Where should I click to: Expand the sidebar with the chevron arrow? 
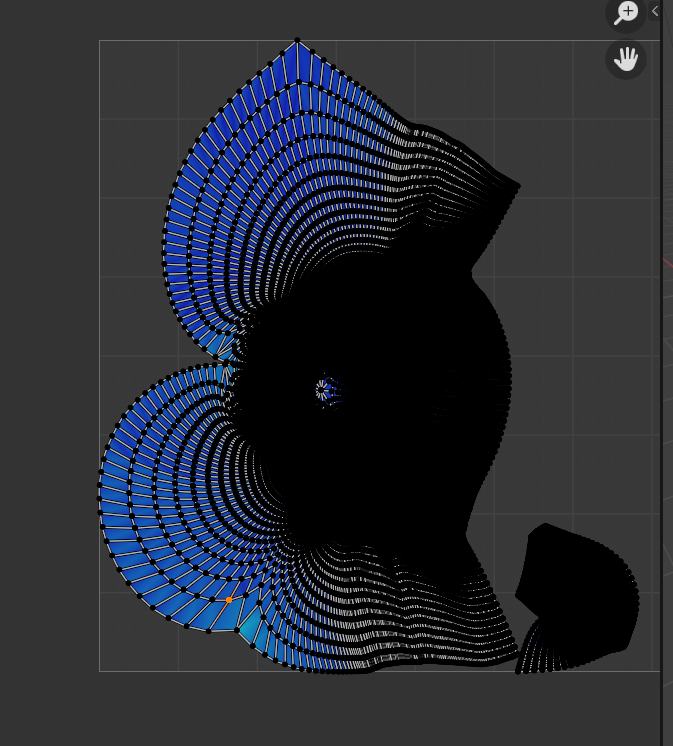tap(655, 11)
